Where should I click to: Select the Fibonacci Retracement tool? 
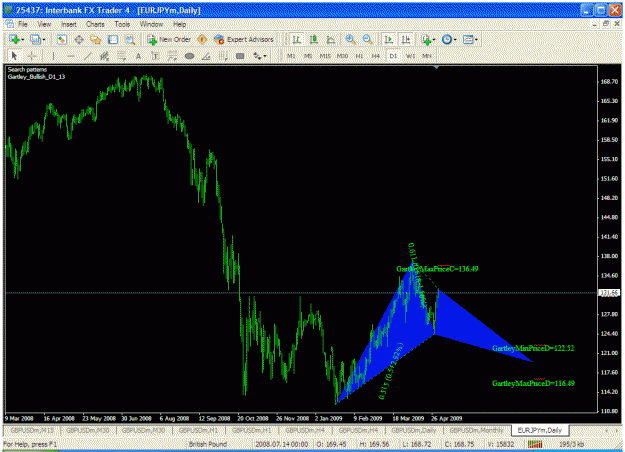click(121, 56)
